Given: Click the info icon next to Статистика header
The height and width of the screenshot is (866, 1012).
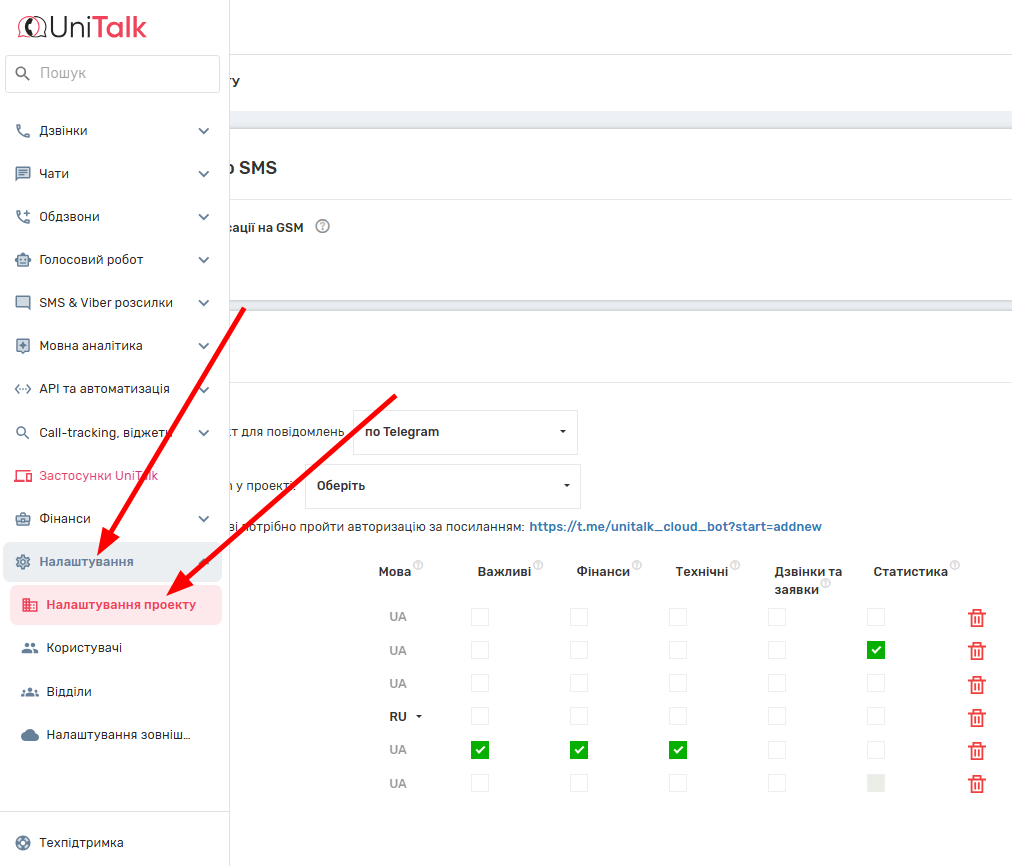Looking at the screenshot, I should [x=955, y=566].
